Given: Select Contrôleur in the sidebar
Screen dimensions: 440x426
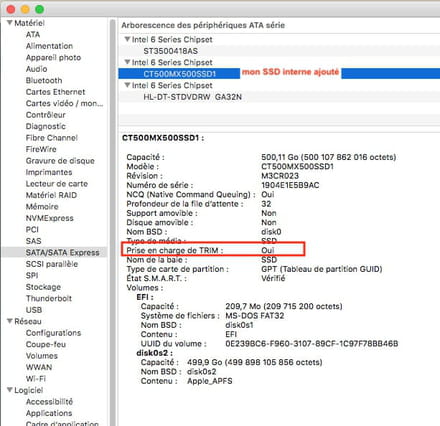Looking at the screenshot, I should point(45,115).
